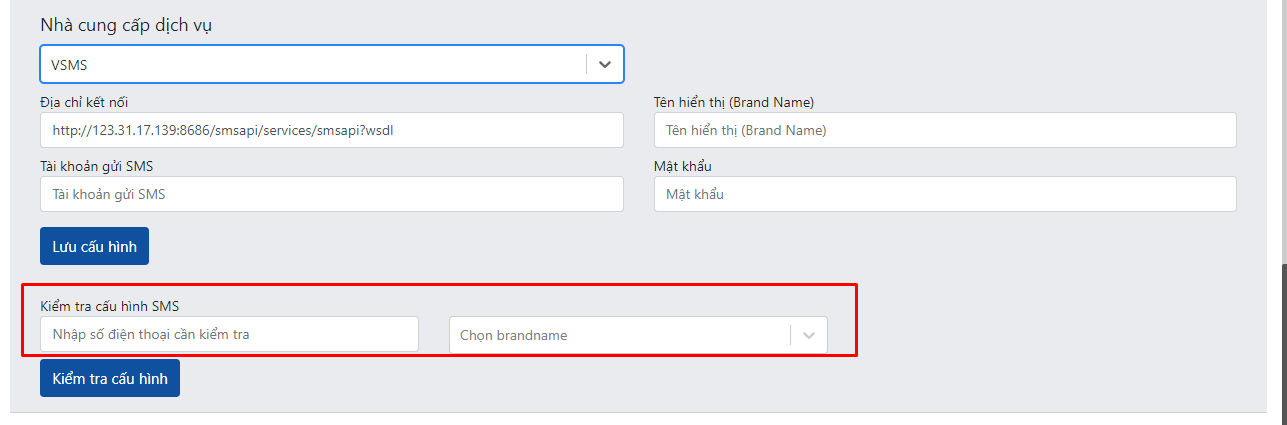Click the Kiểm tra cấu hình SMS label
The image size is (1287, 425).
[109, 305]
